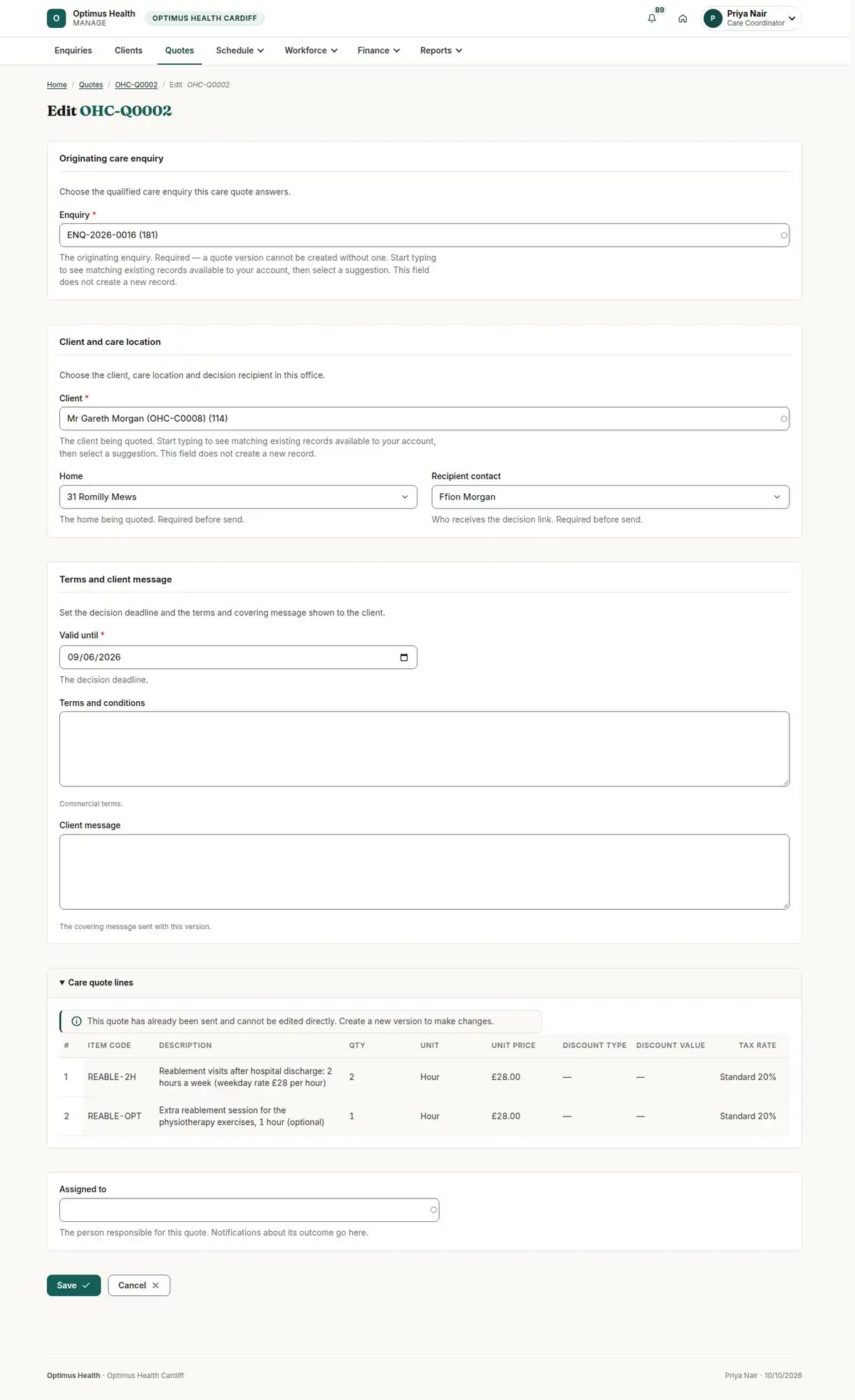The image size is (855, 1400).
Task: Click search indicator in Client field
Action: pos(784,419)
